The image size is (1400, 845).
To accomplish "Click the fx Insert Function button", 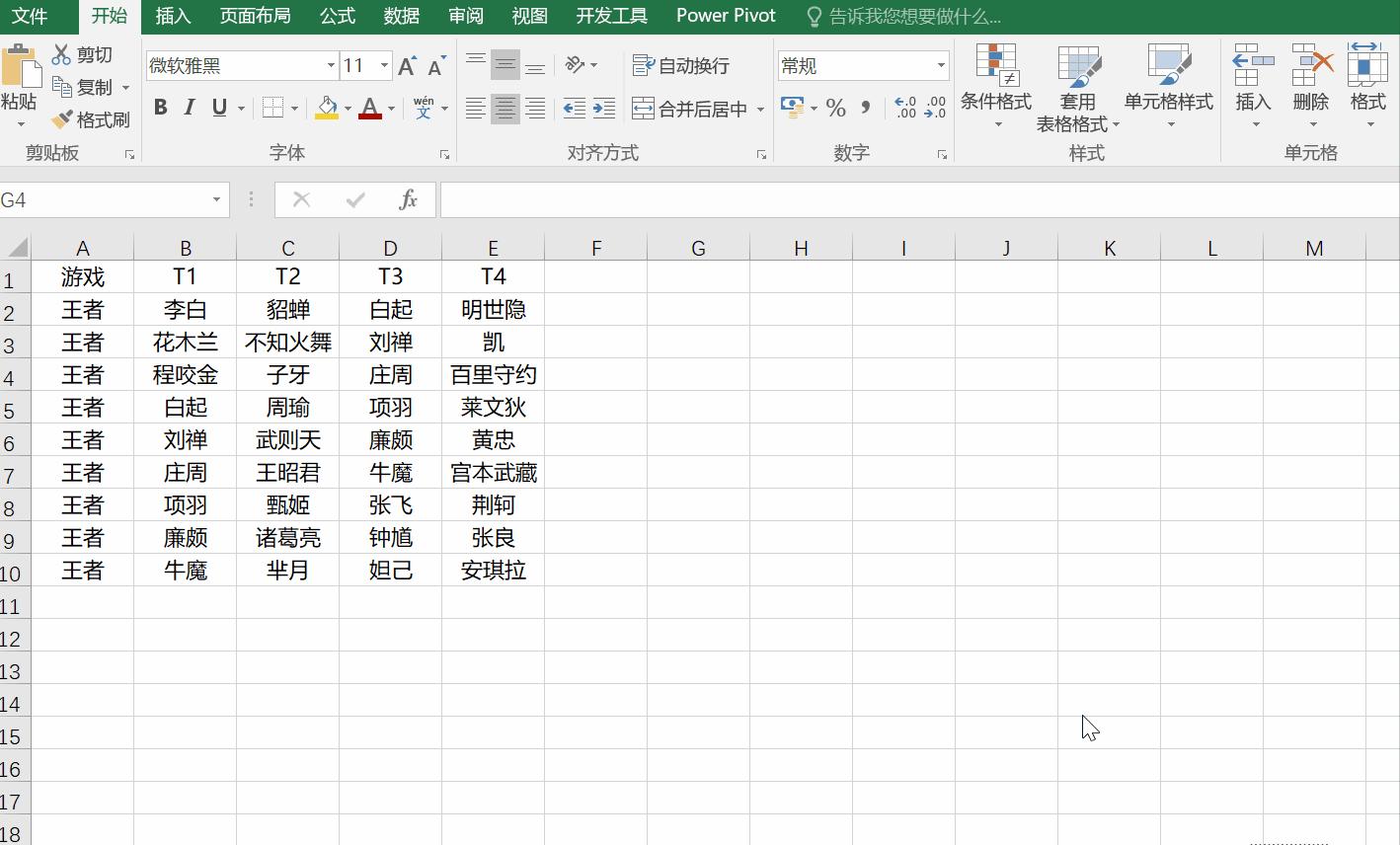I will pos(409,199).
